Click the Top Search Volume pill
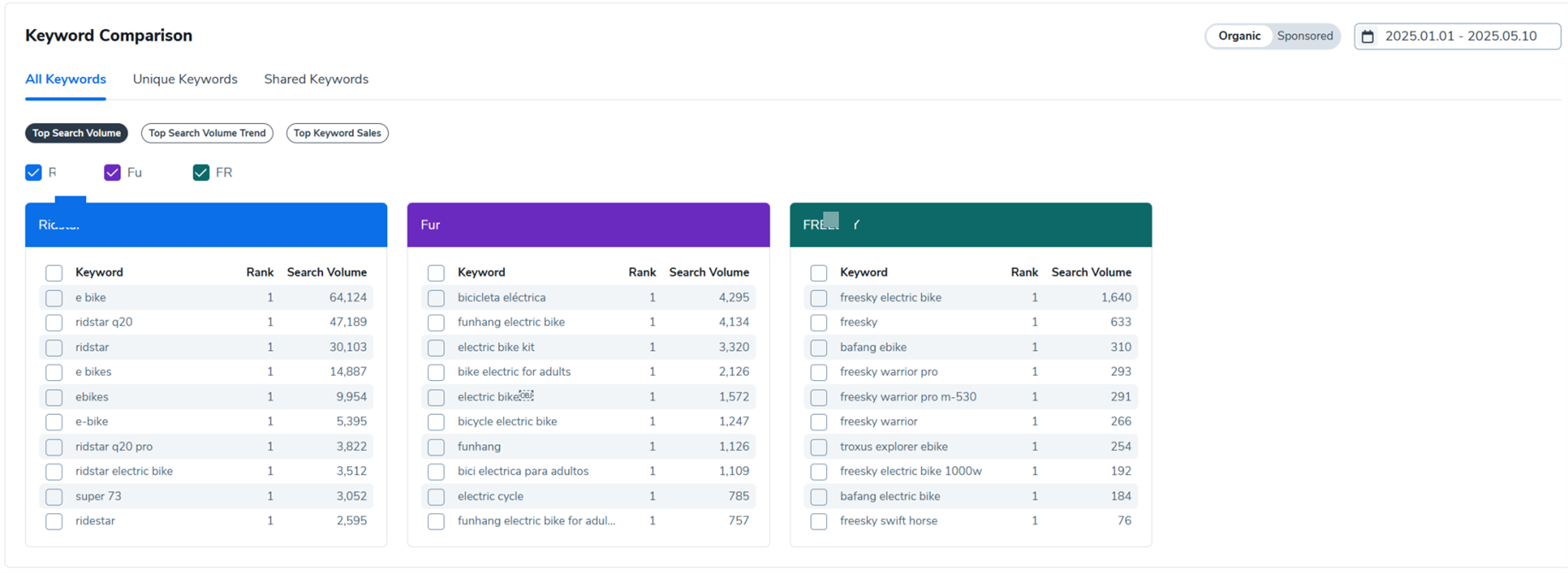 (x=76, y=133)
